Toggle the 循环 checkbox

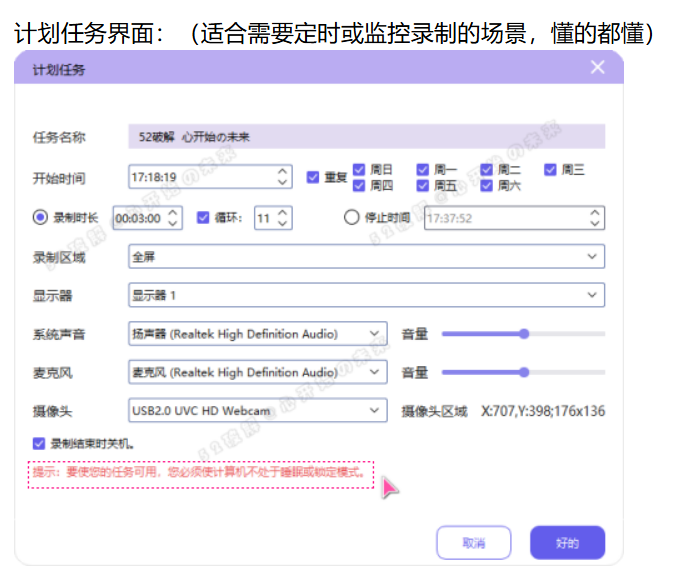click(203, 217)
